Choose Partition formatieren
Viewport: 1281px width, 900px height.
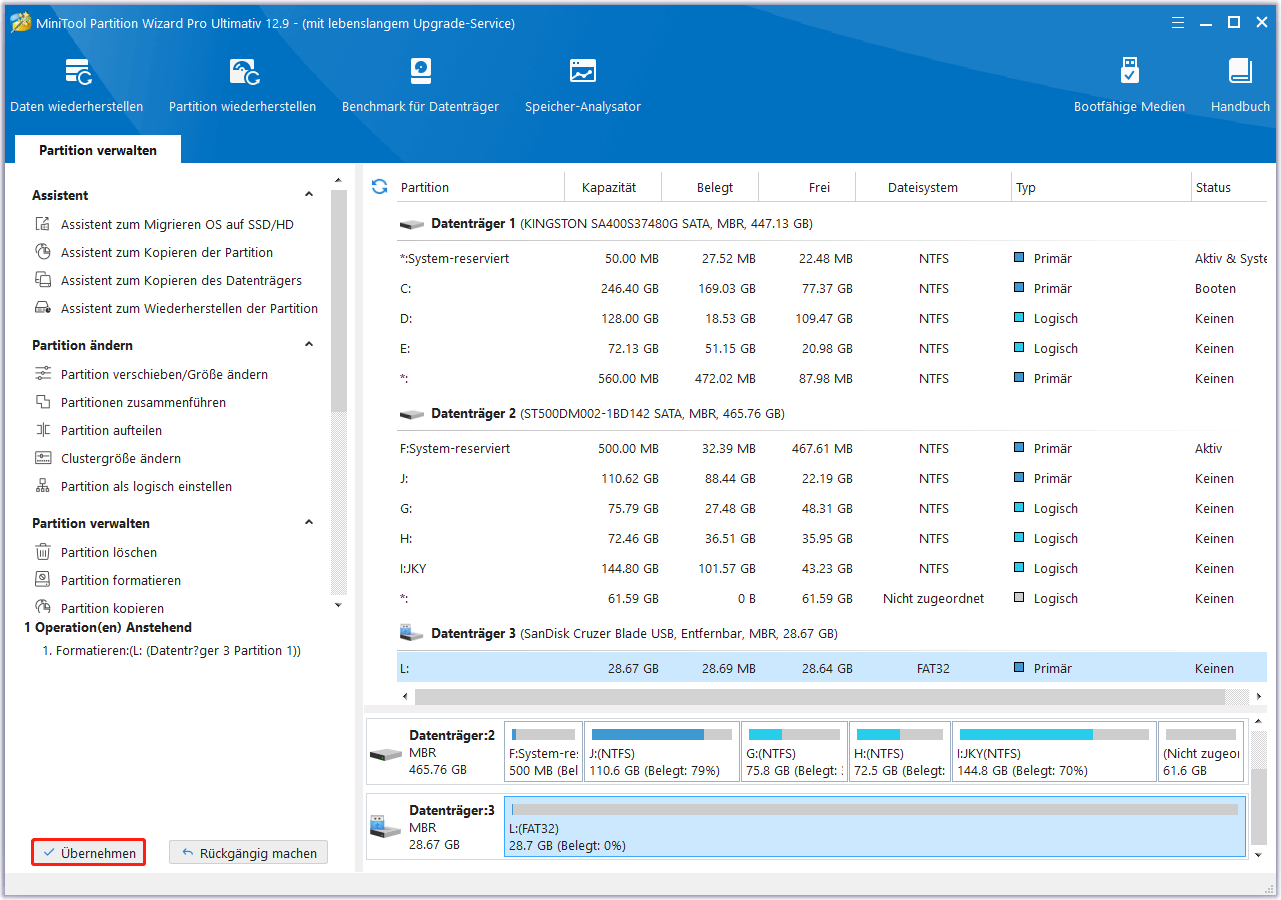point(108,581)
